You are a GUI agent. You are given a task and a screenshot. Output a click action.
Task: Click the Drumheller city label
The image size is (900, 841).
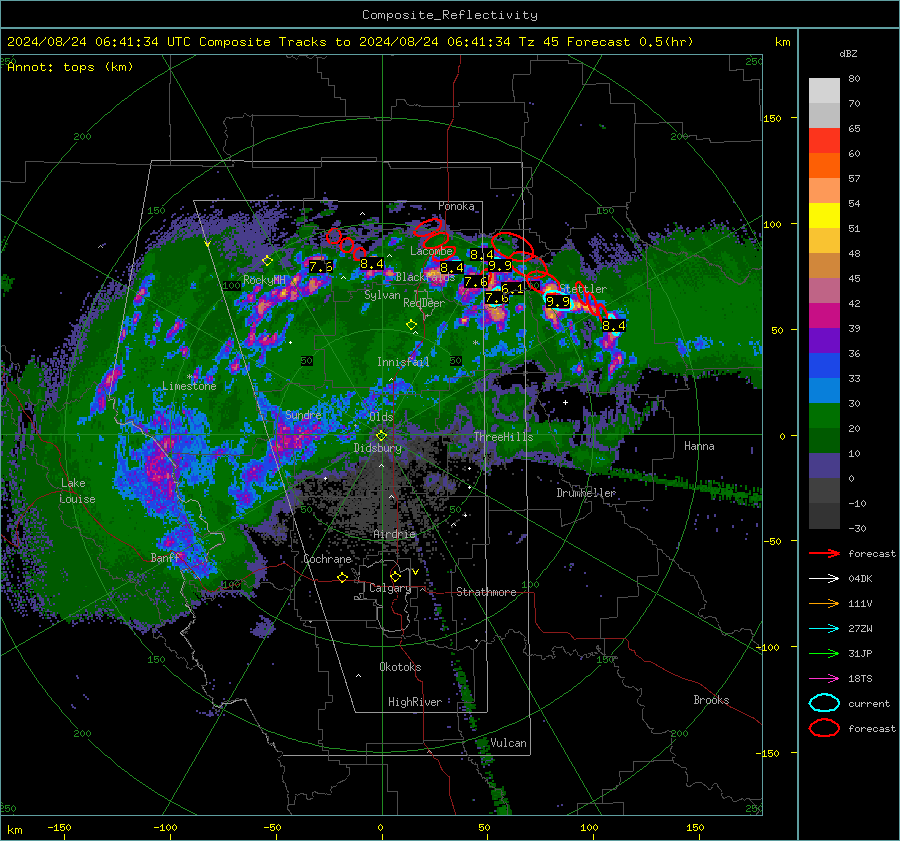click(x=586, y=493)
